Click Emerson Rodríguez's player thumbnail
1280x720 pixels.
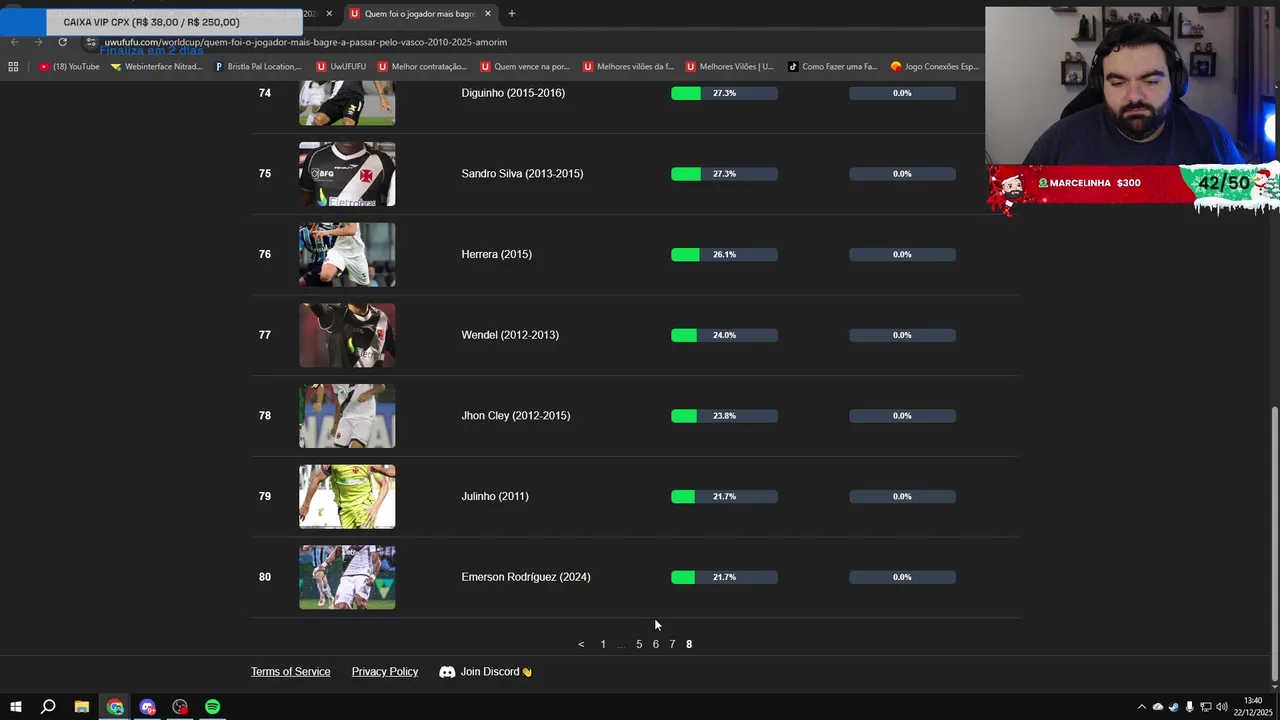pos(347,577)
